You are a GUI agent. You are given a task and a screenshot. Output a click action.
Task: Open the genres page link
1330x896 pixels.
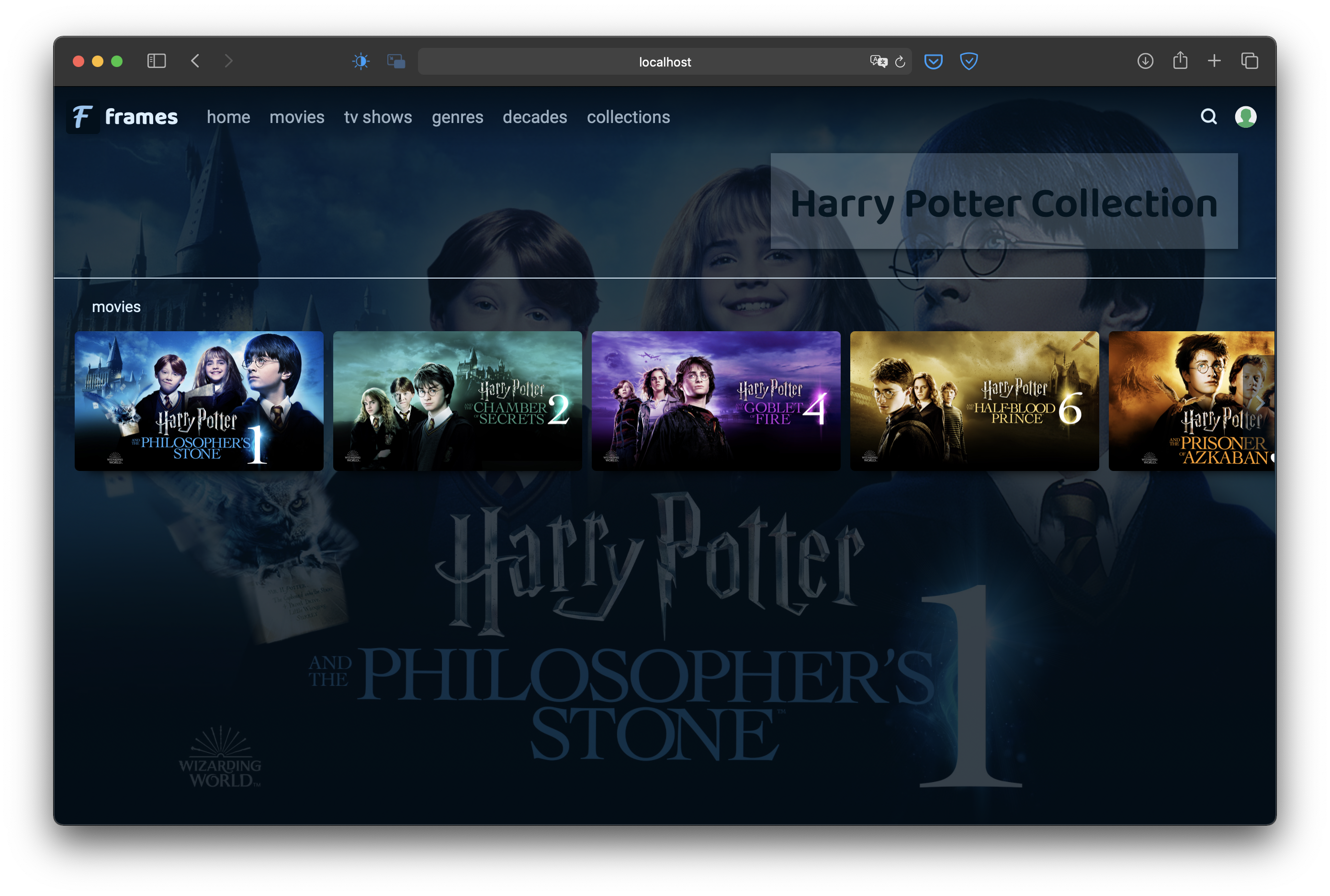coord(457,117)
